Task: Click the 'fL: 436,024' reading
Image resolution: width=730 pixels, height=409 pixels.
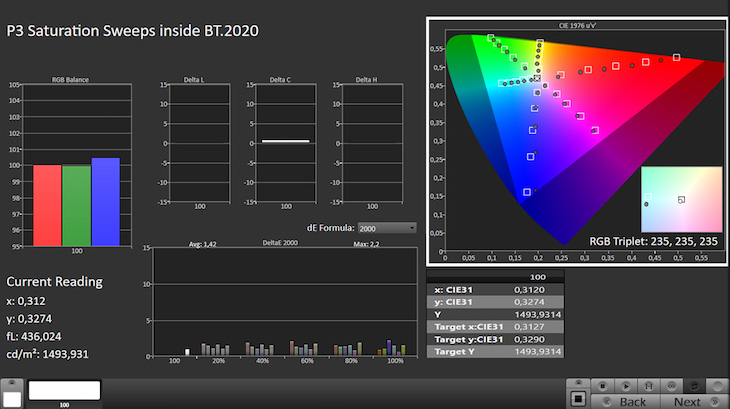Action: point(34,336)
